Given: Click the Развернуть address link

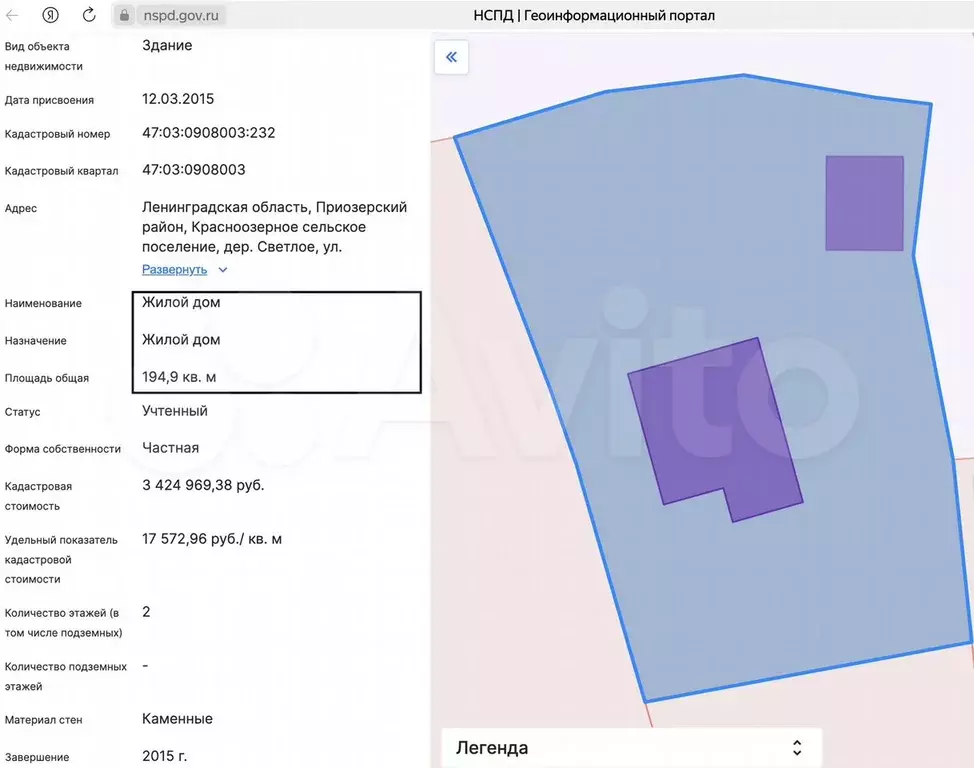Looking at the screenshot, I should (x=175, y=270).
